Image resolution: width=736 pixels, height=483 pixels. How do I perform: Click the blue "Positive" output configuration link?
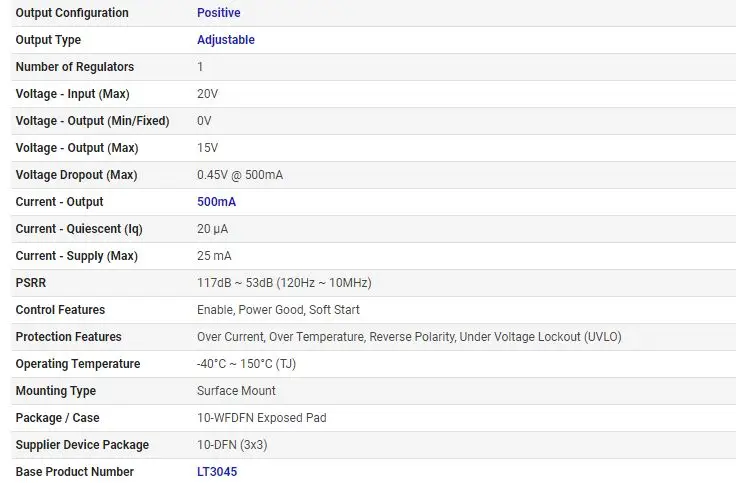[218, 13]
